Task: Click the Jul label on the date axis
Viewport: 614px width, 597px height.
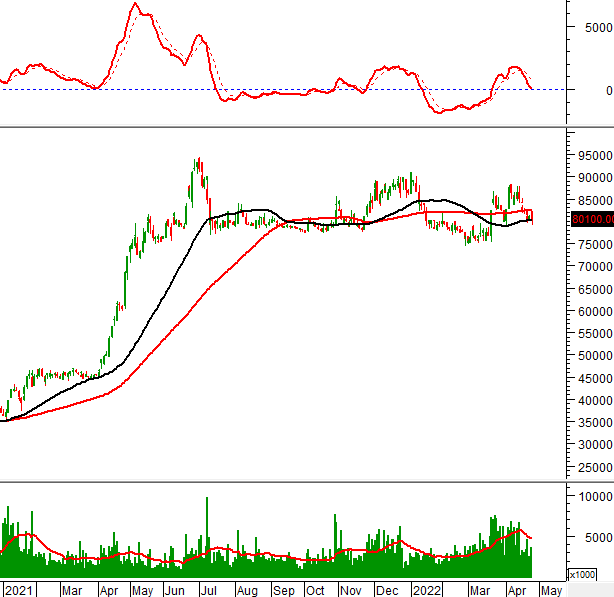Action: point(208,590)
